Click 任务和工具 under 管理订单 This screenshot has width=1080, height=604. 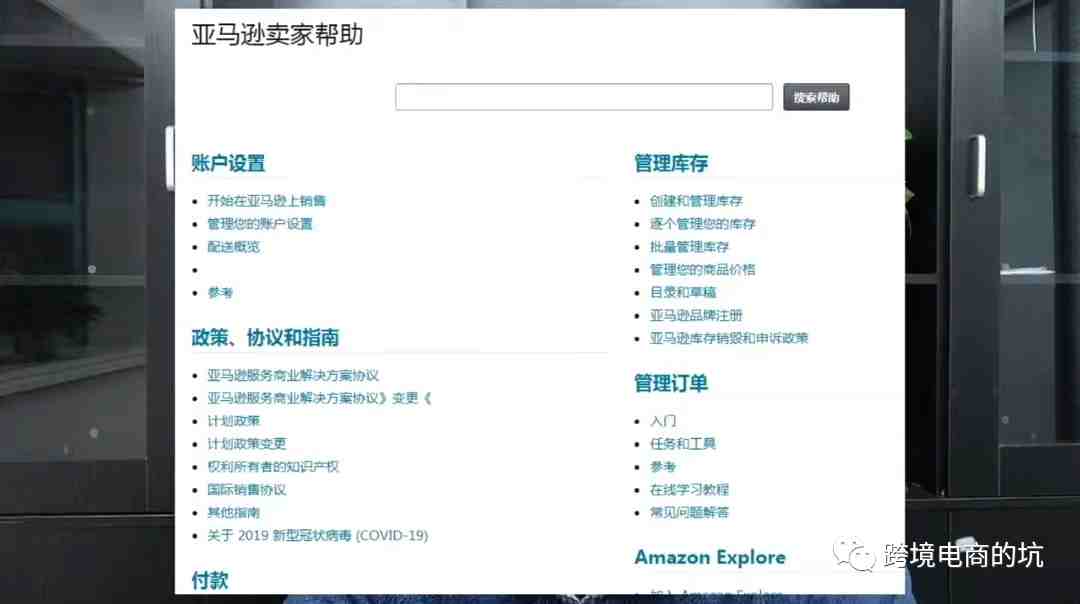tap(682, 444)
